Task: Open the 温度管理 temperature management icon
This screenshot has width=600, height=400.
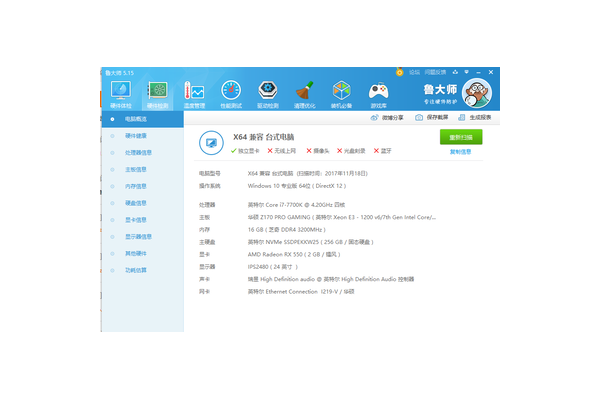Action: tap(194, 92)
